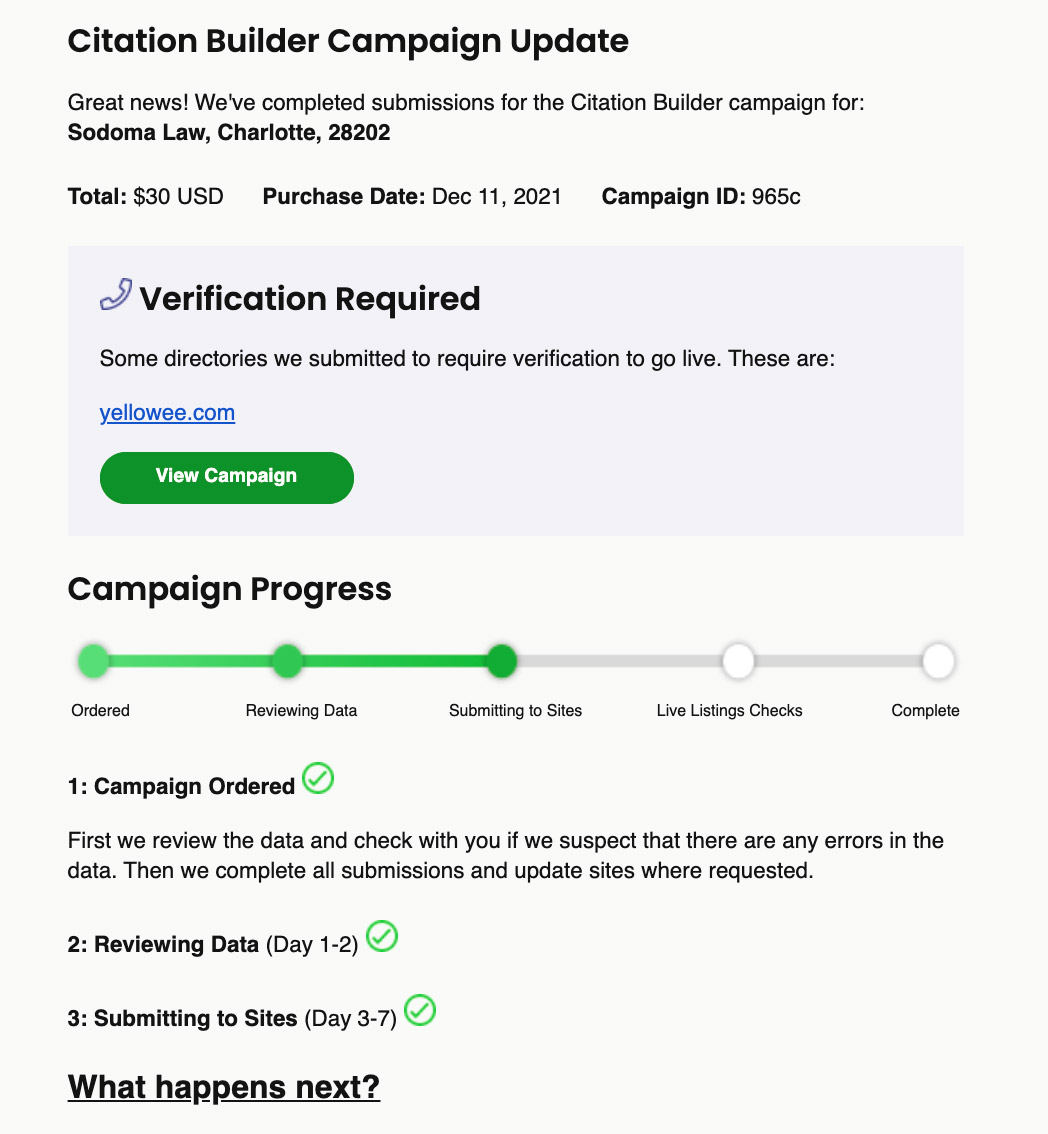Select the Submitting to Sites progress dot

[501, 660]
